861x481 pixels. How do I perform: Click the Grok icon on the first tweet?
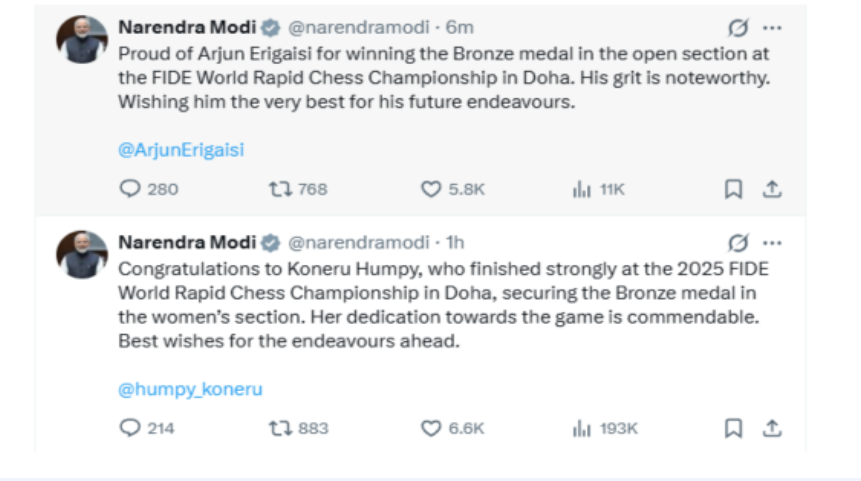click(738, 27)
